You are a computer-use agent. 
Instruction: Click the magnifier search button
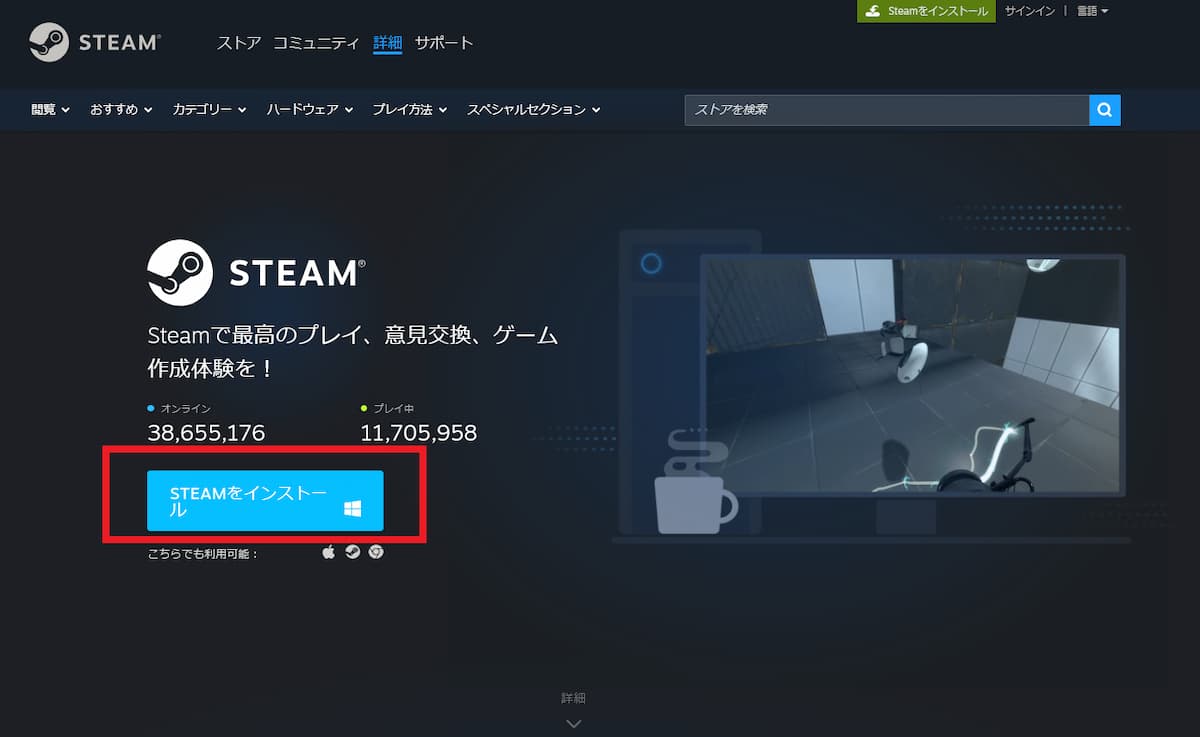pyautogui.click(x=1105, y=110)
